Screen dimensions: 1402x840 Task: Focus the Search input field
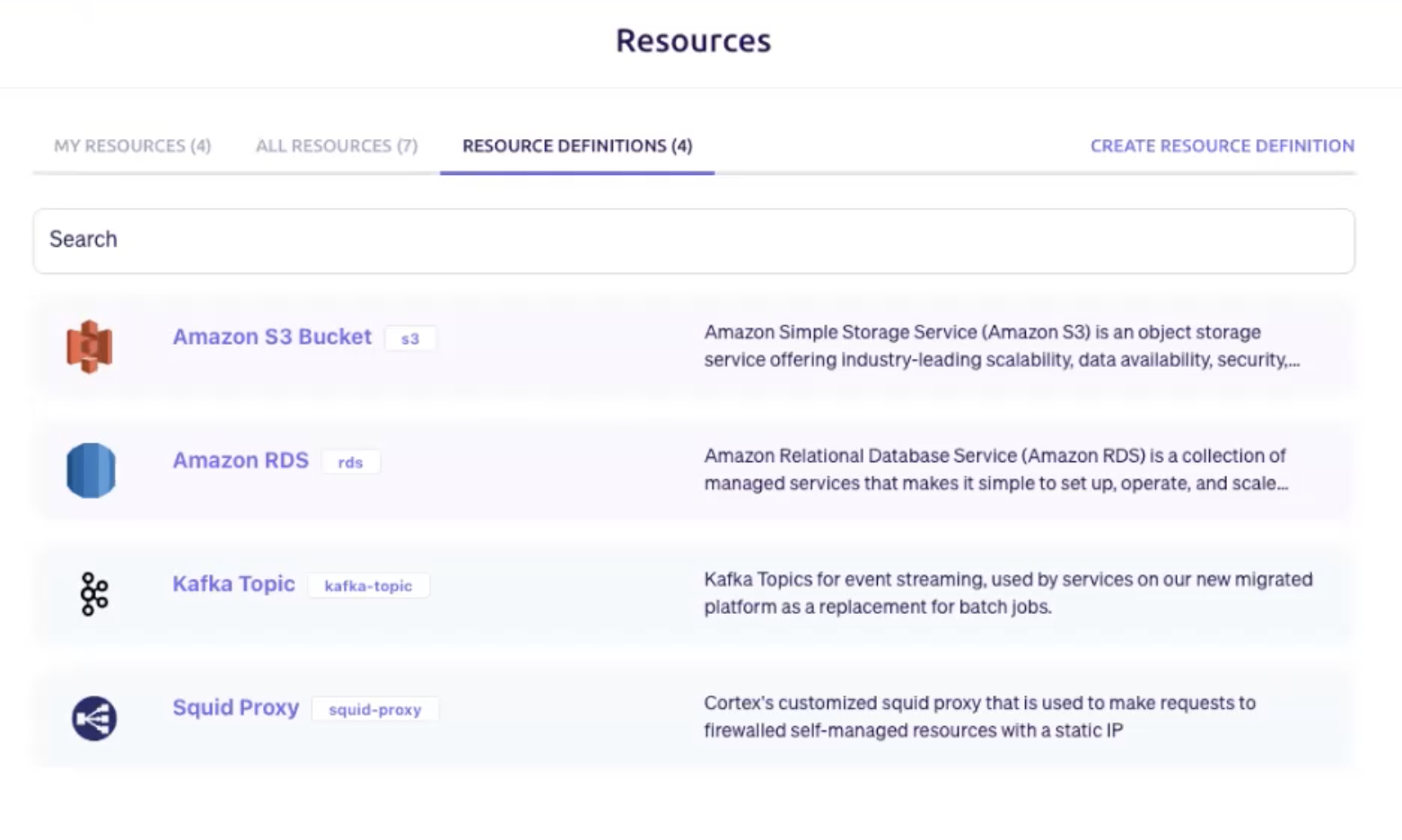(694, 241)
